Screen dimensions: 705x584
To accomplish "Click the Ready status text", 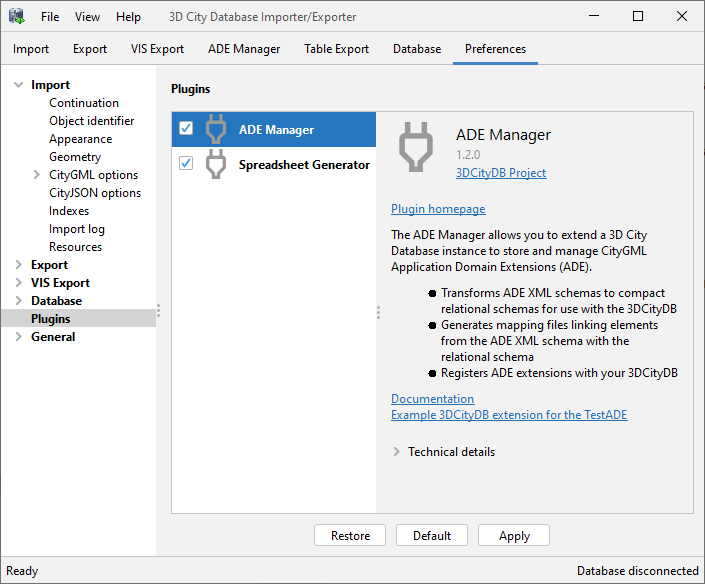I will click(22, 571).
